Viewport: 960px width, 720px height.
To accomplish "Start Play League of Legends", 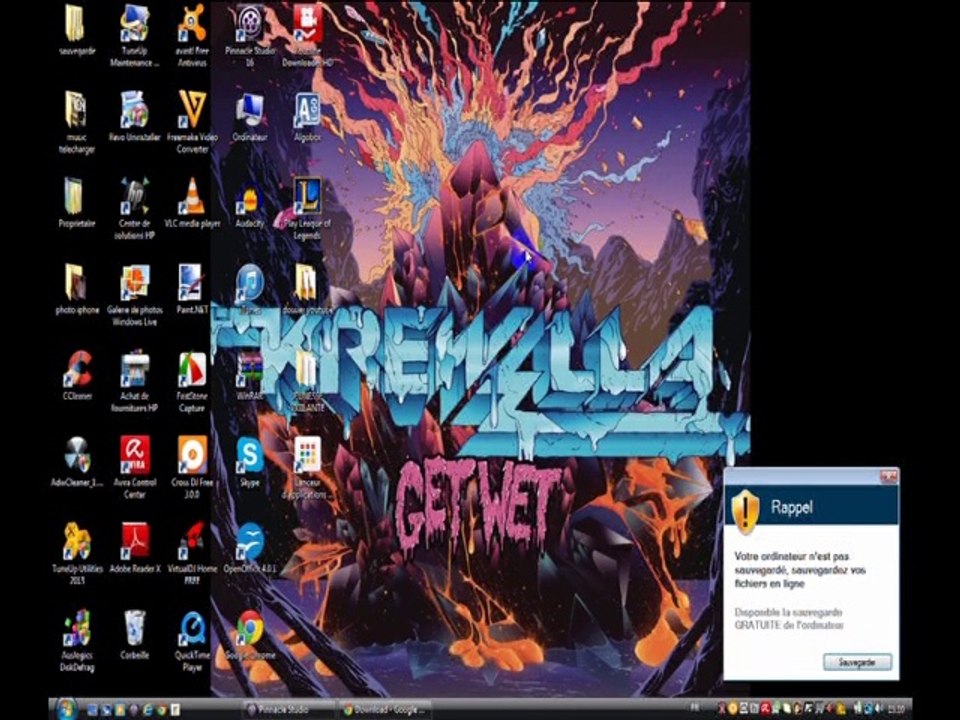I will click(307, 208).
